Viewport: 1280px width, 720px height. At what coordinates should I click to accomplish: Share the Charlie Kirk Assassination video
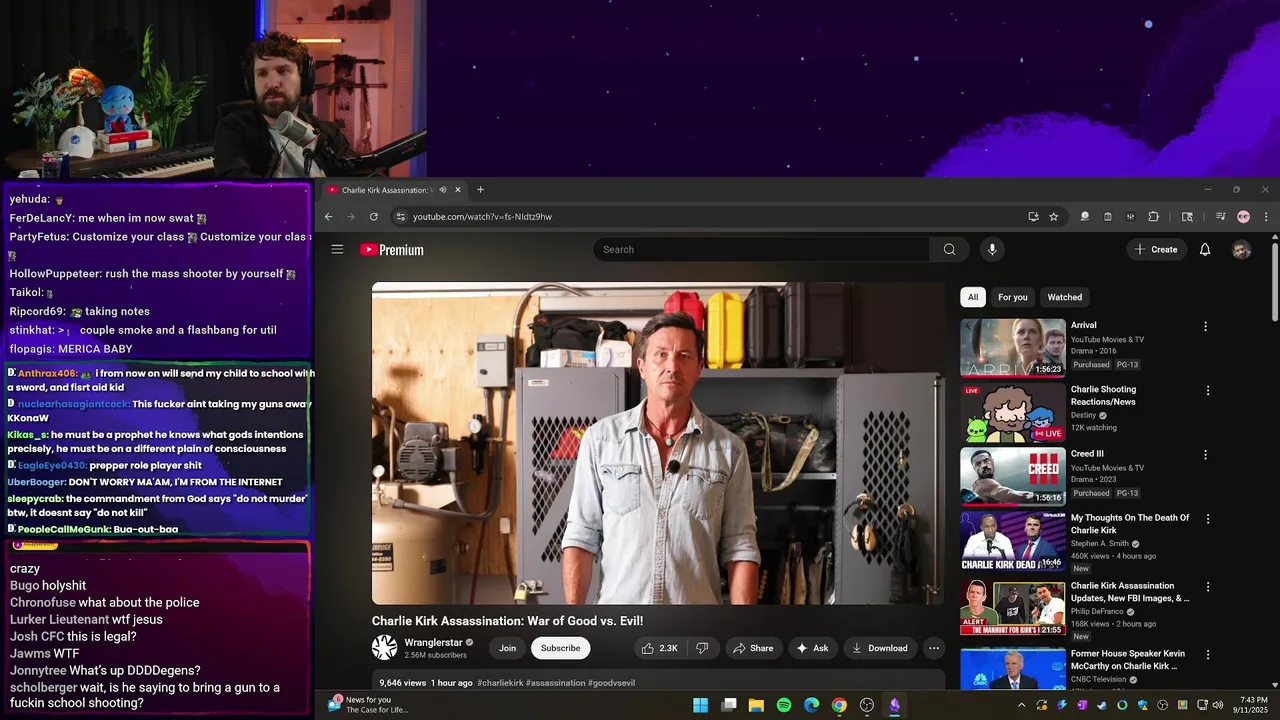click(753, 648)
